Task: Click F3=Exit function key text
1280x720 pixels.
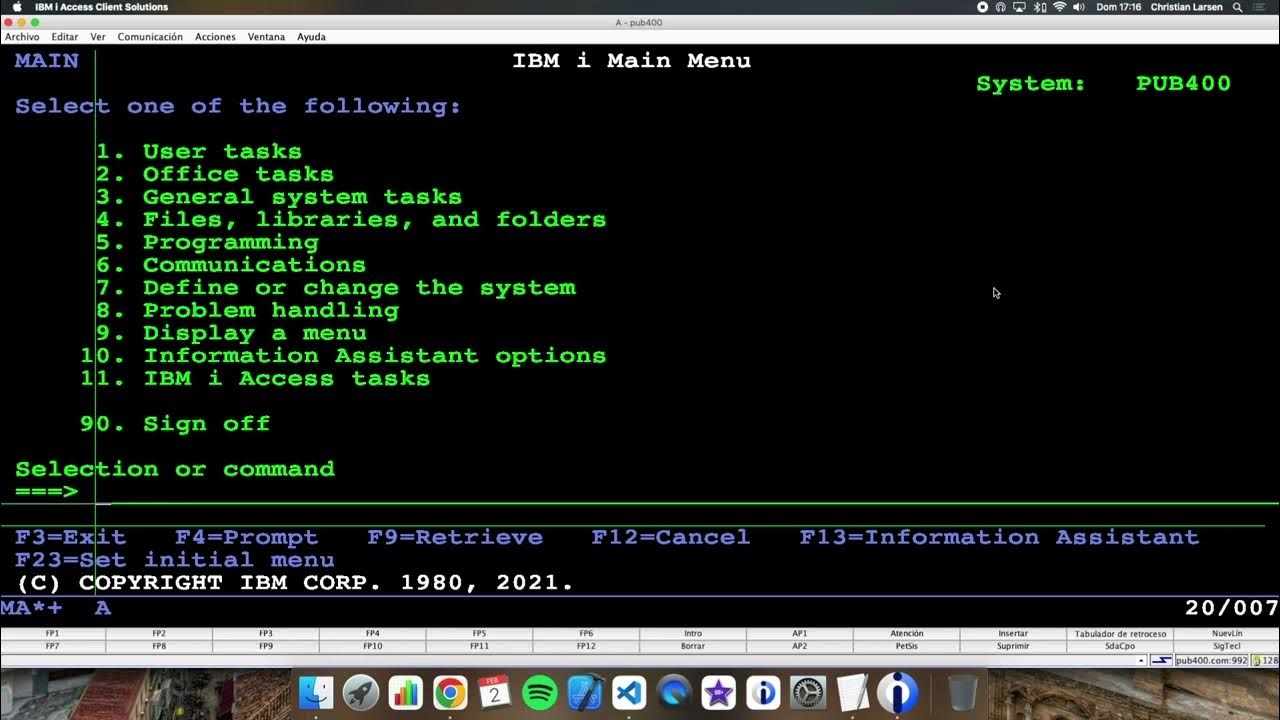Action: pos(70,537)
